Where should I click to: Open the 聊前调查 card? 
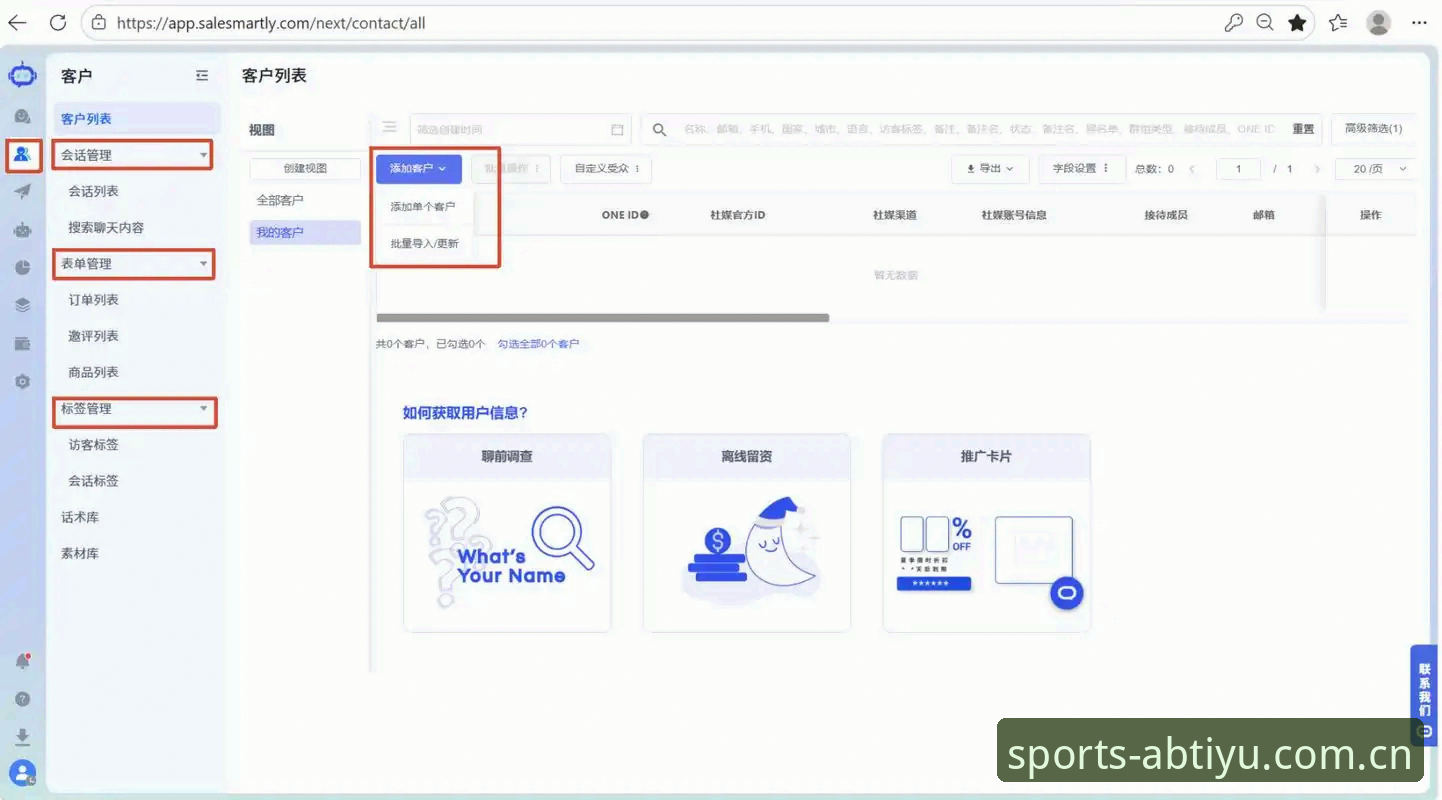tap(507, 533)
